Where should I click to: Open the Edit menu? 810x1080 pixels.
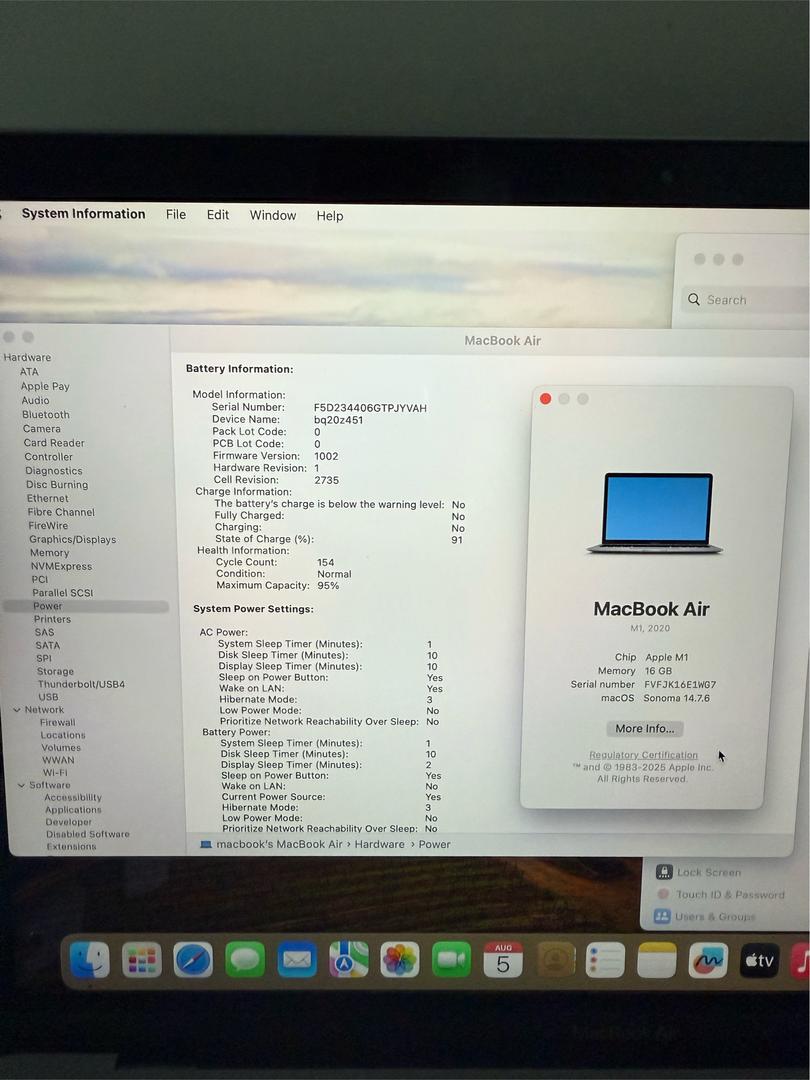[218, 215]
